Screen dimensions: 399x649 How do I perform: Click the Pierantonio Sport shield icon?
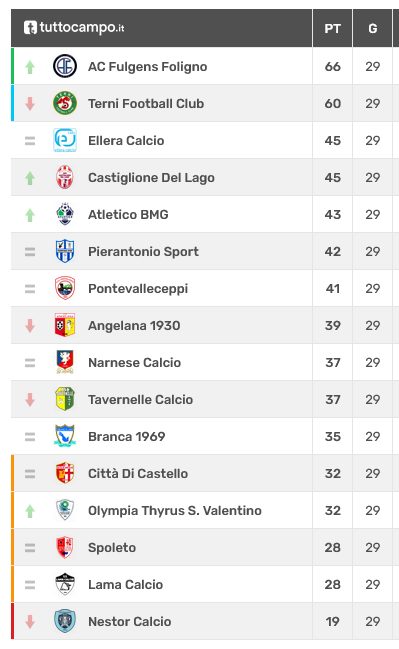pyautogui.click(x=65, y=251)
